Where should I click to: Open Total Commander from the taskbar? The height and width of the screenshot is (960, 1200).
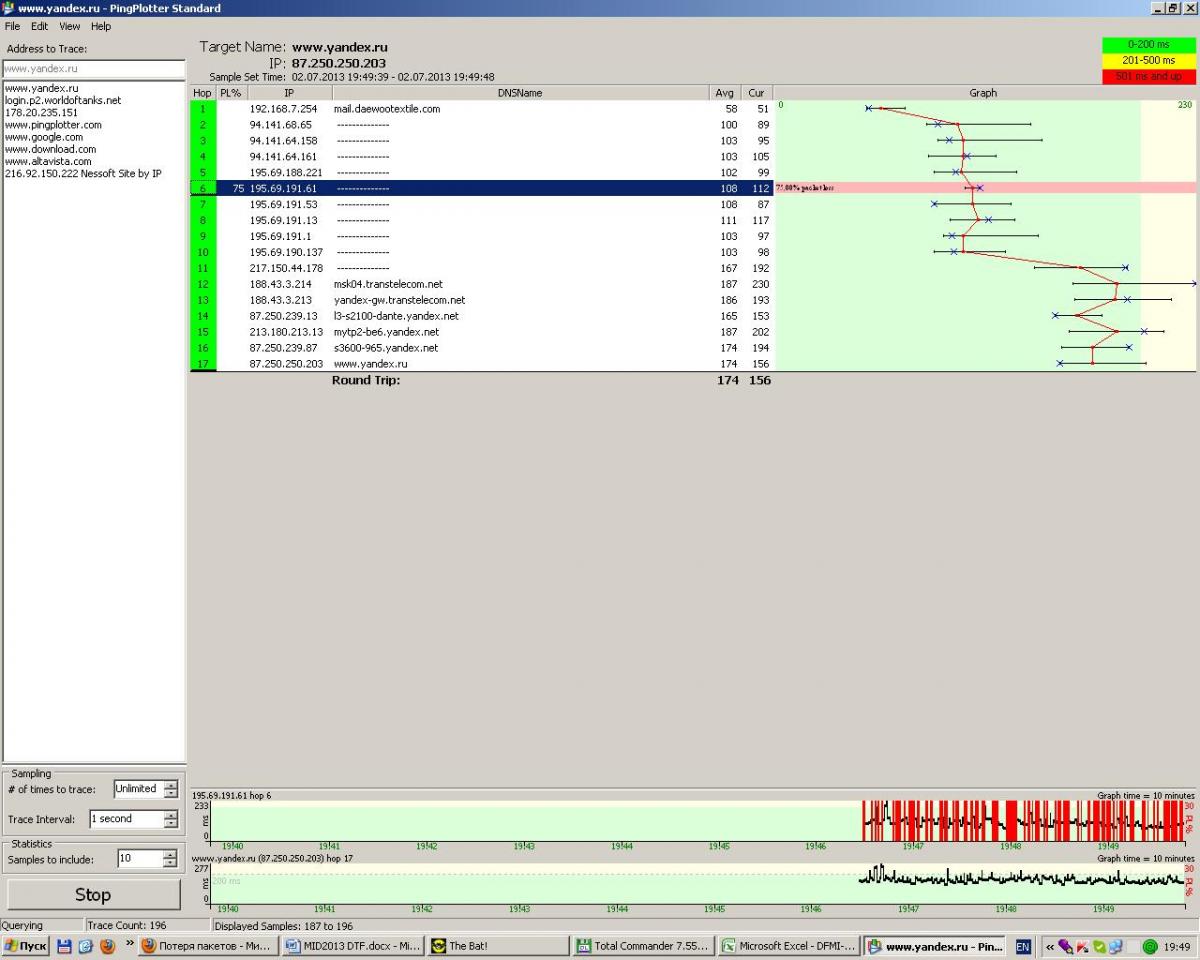[643, 946]
